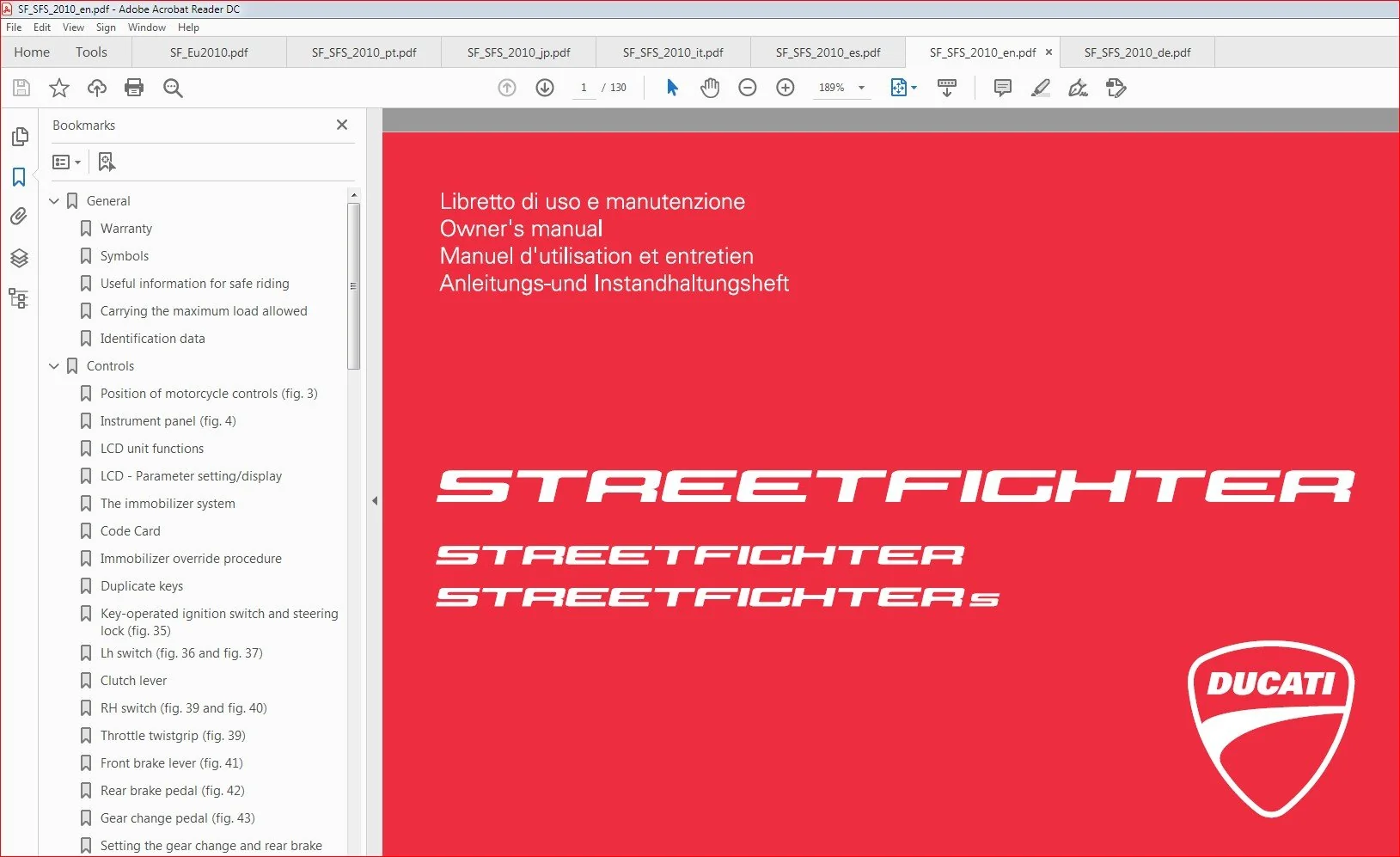Open the Clutch lever bookmark

click(x=134, y=681)
